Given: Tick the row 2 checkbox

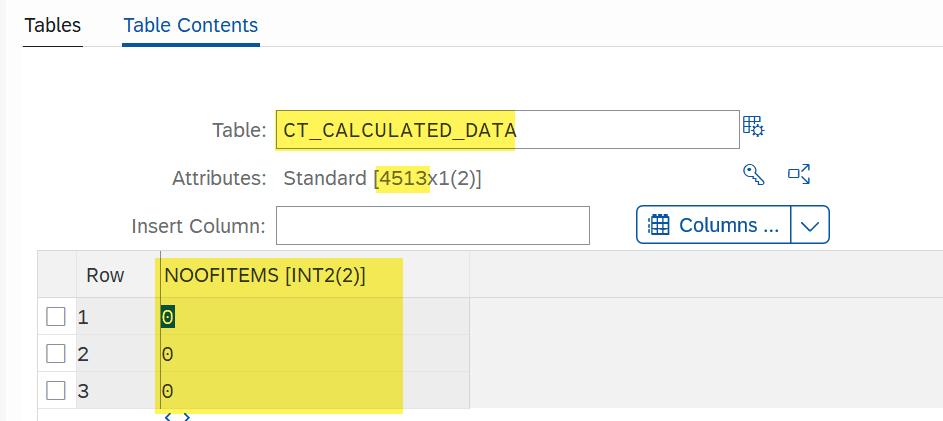Looking at the screenshot, I should 56,354.
